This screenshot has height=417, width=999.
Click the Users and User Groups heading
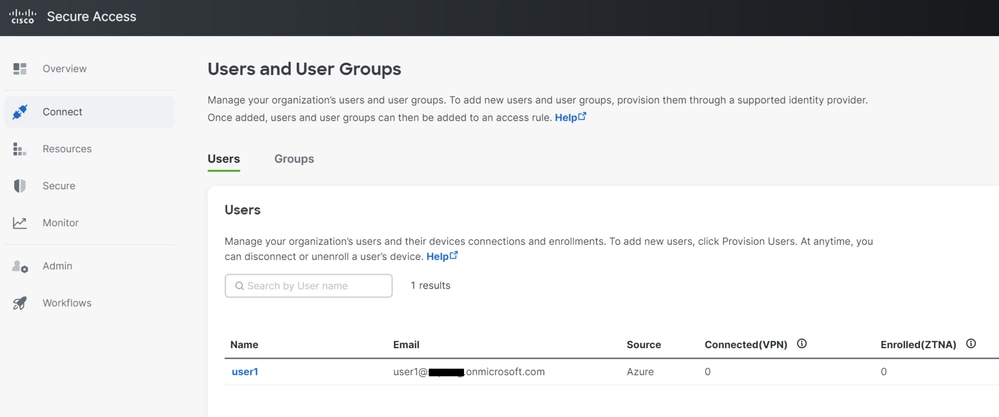[x=305, y=69]
